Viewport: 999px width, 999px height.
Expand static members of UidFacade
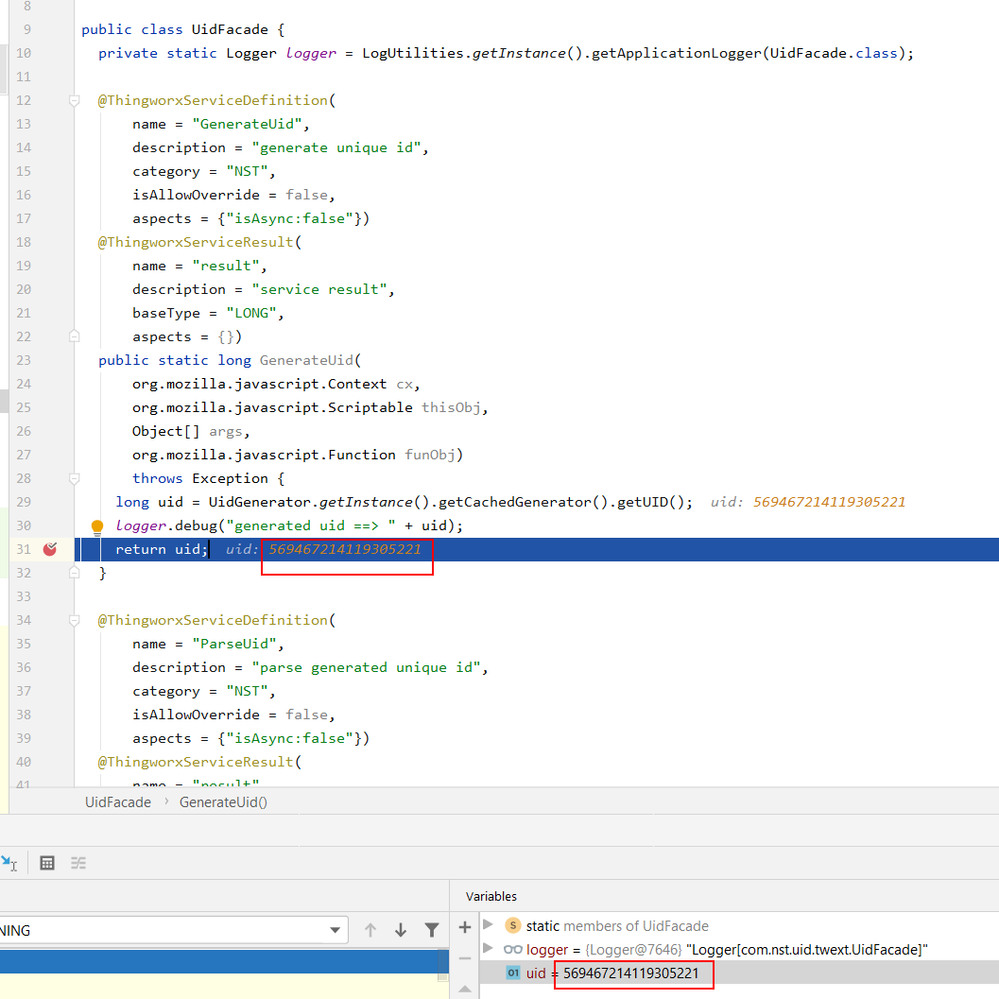tap(487, 925)
